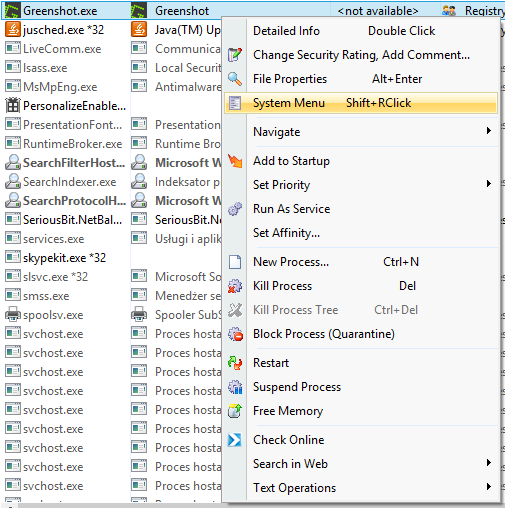Viewport: 505px width, 508px height.
Task: Select Check Online entry
Action: click(361, 440)
